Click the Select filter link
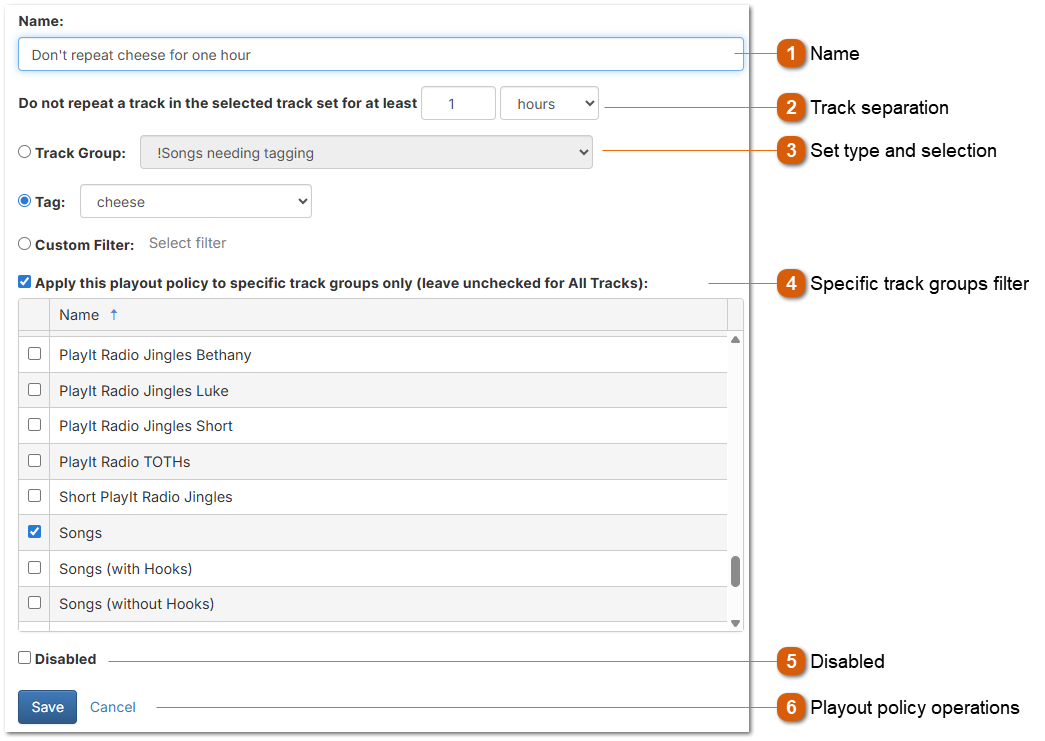The width and height of the screenshot is (1045, 741). pos(187,243)
